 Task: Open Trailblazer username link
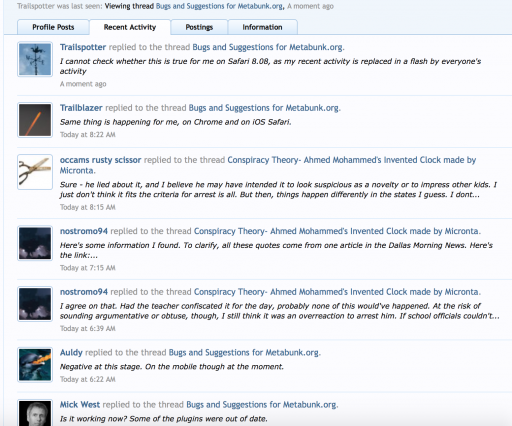(81, 108)
